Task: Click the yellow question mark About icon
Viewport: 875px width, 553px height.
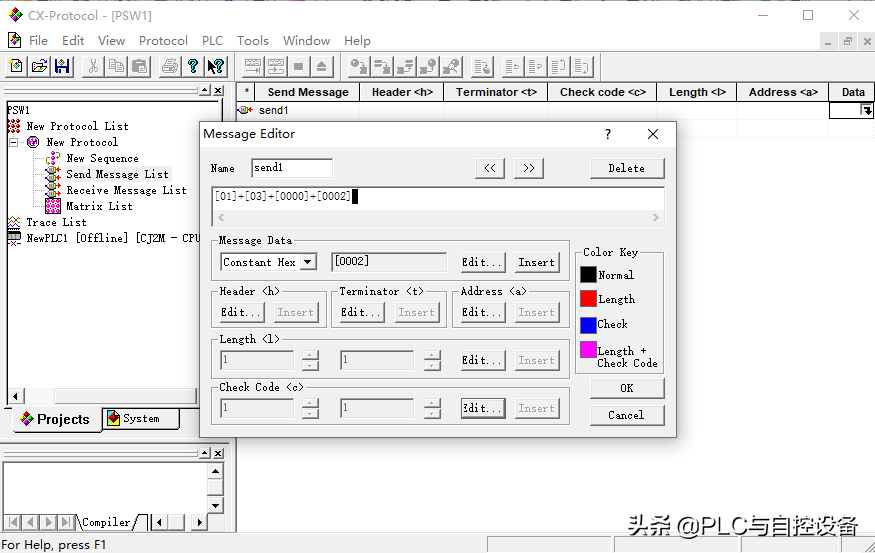Action: coord(193,67)
